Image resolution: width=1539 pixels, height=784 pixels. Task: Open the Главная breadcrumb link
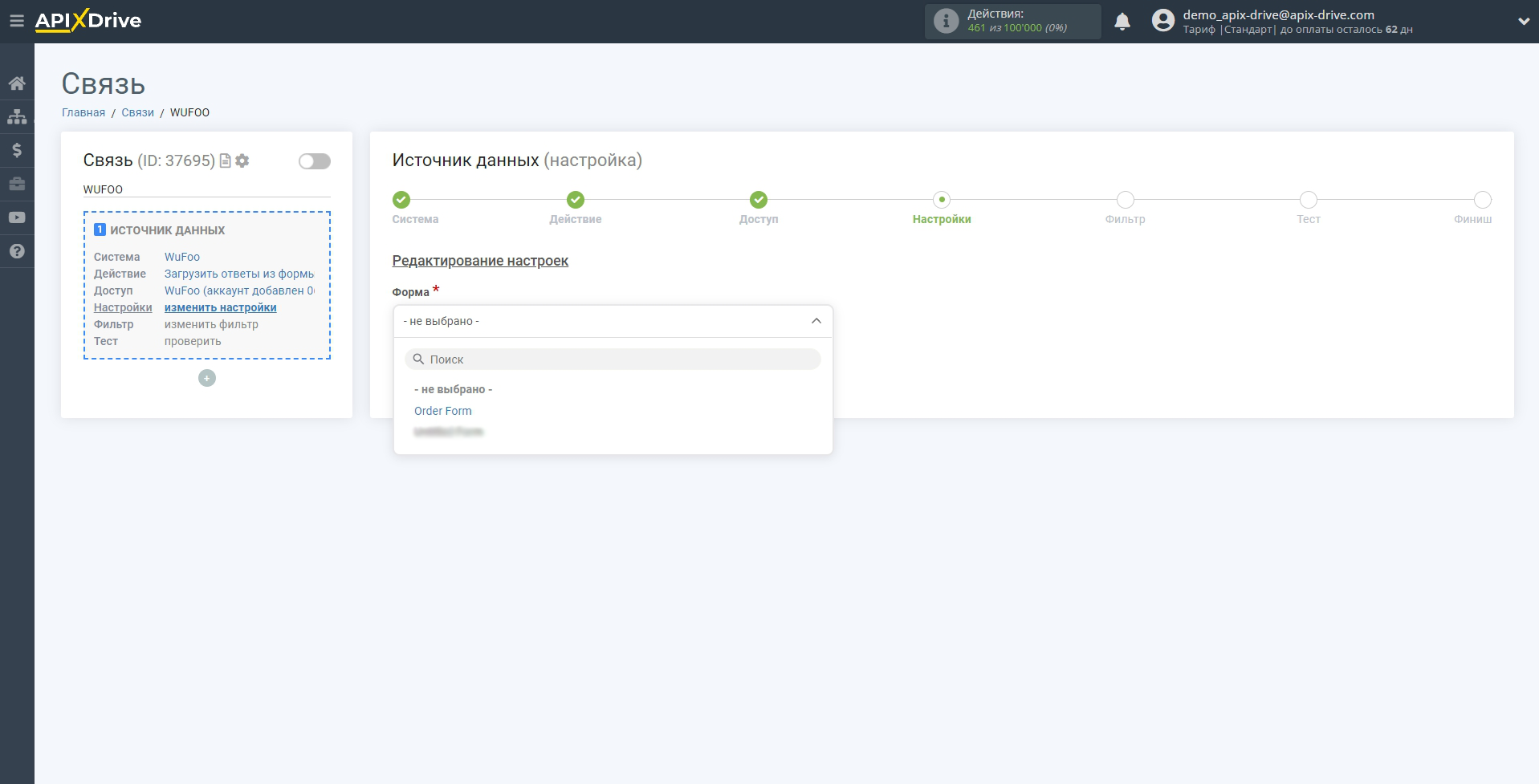click(x=83, y=112)
